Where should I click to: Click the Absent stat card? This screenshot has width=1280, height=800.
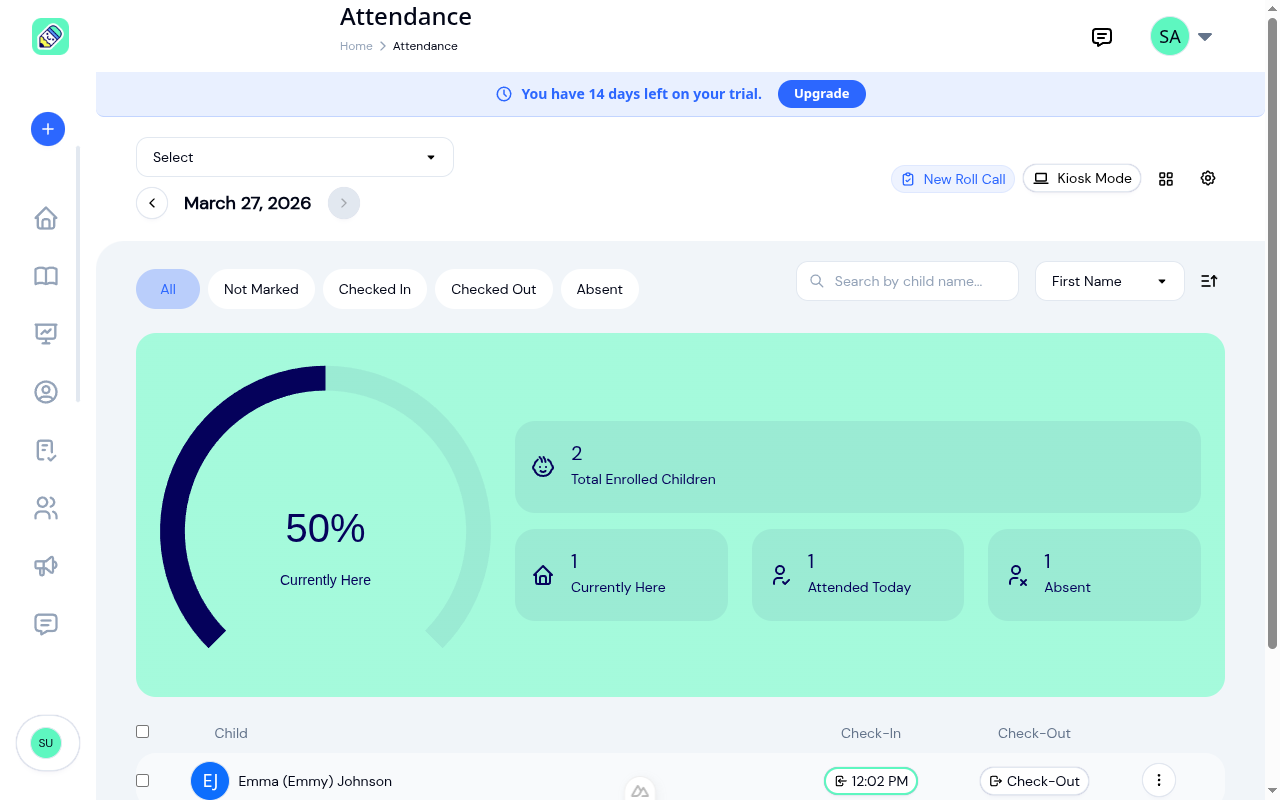tap(1094, 575)
